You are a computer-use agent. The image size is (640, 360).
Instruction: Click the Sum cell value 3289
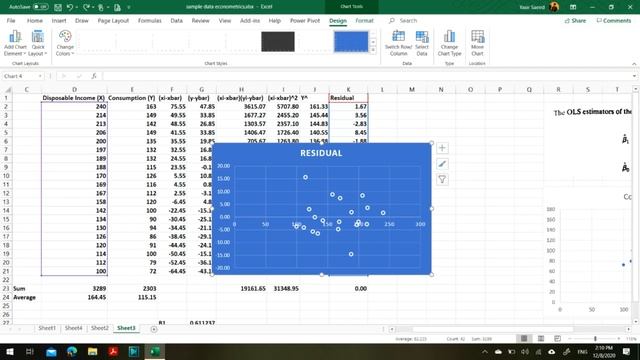(74, 288)
